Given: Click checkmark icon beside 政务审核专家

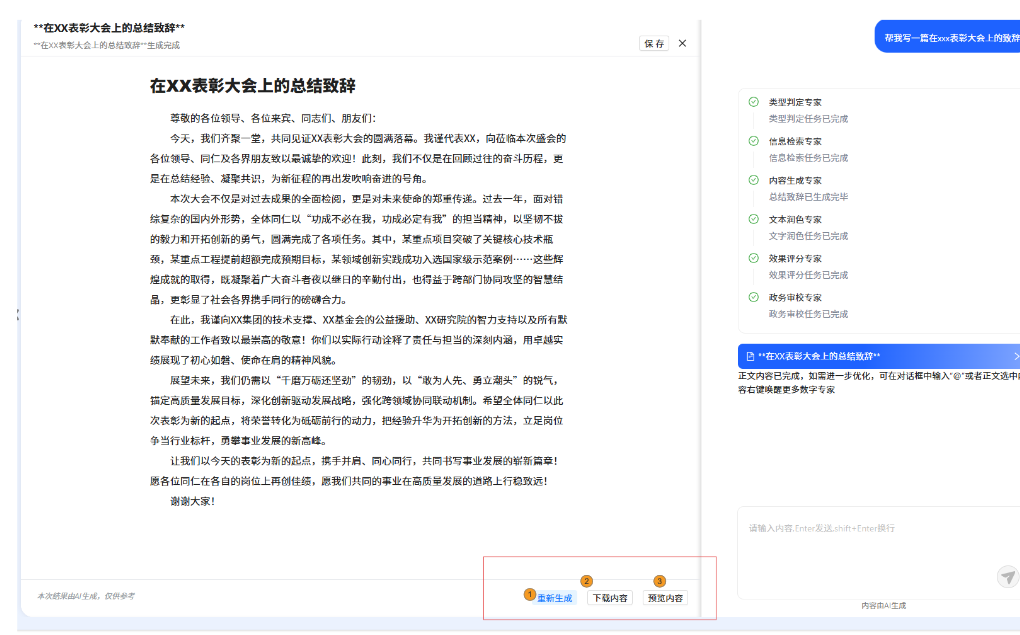Looking at the screenshot, I should pyautogui.click(x=753, y=297).
